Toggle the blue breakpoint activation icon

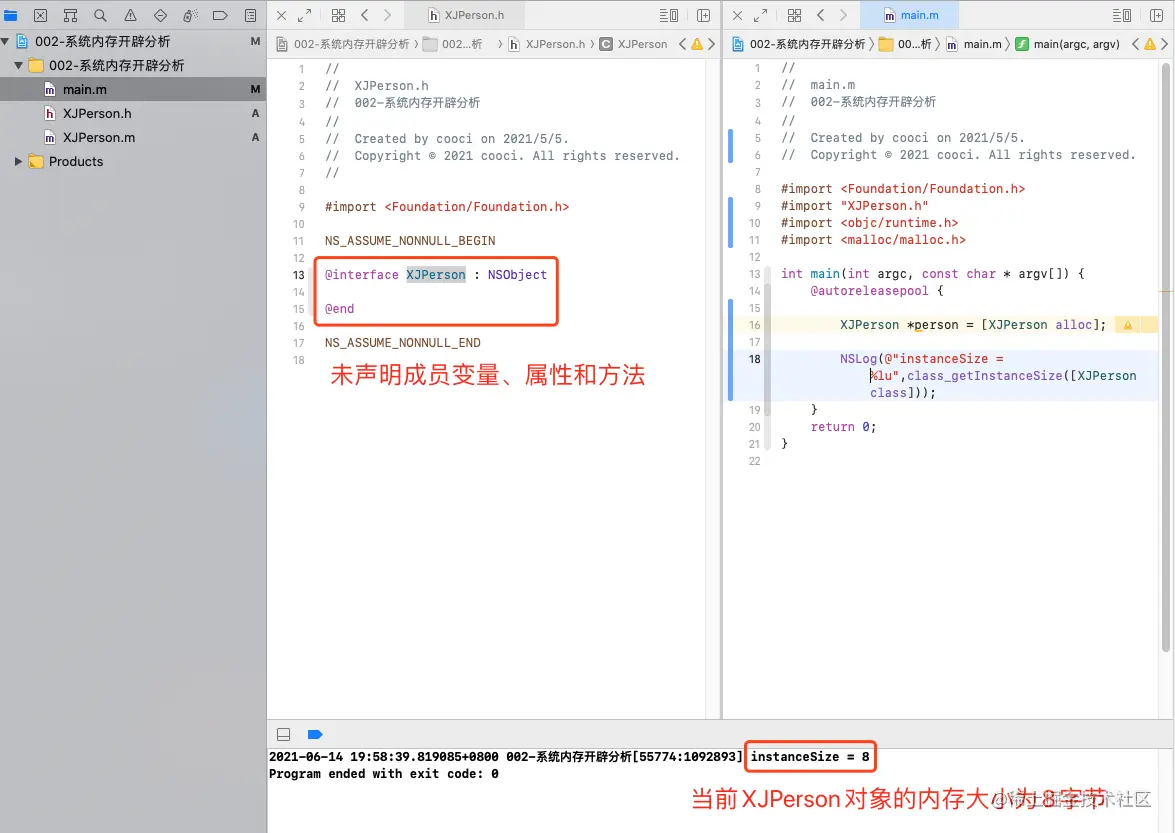pos(315,734)
